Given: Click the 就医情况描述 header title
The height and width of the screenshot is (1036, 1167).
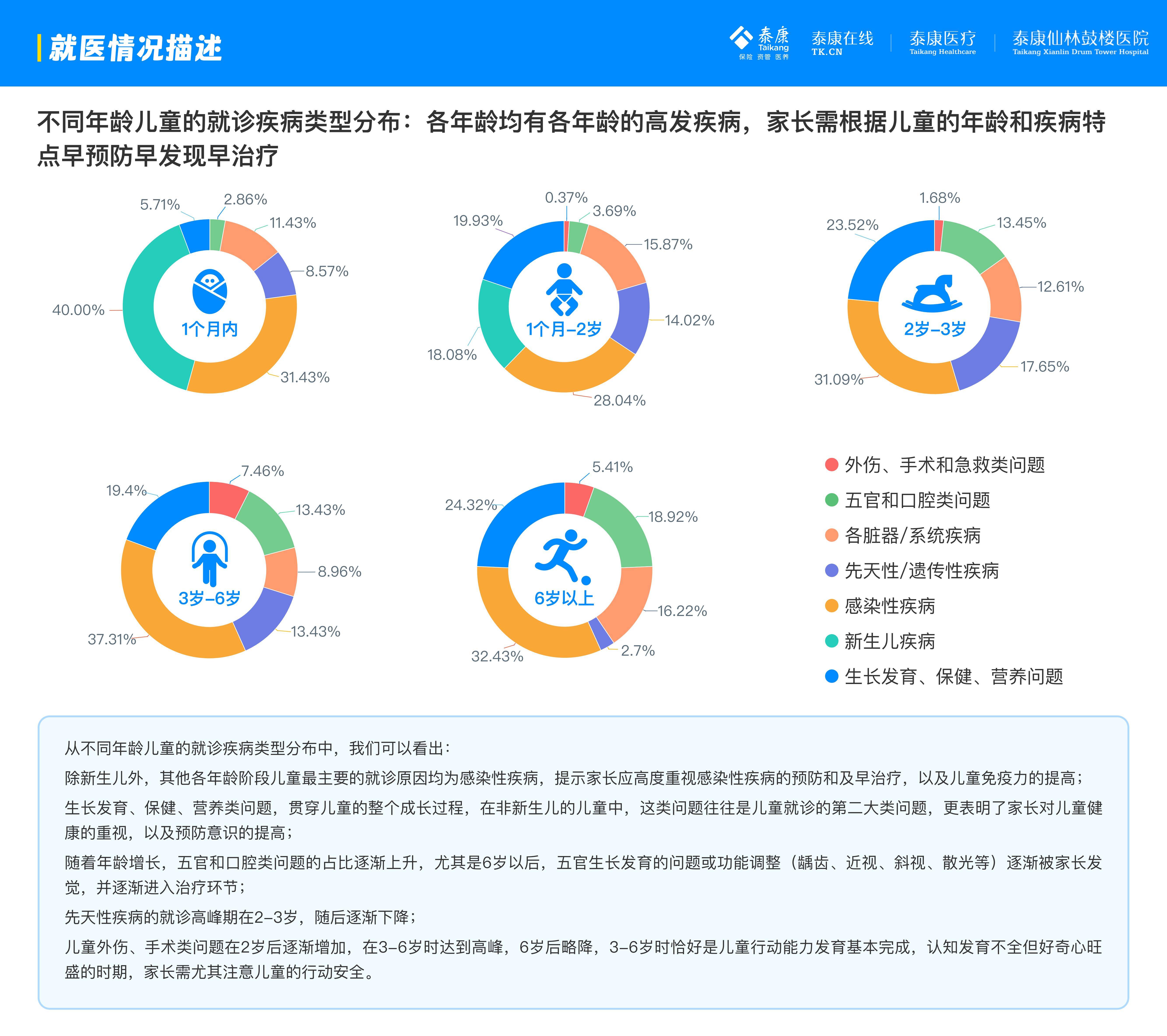Looking at the screenshot, I should [136, 48].
